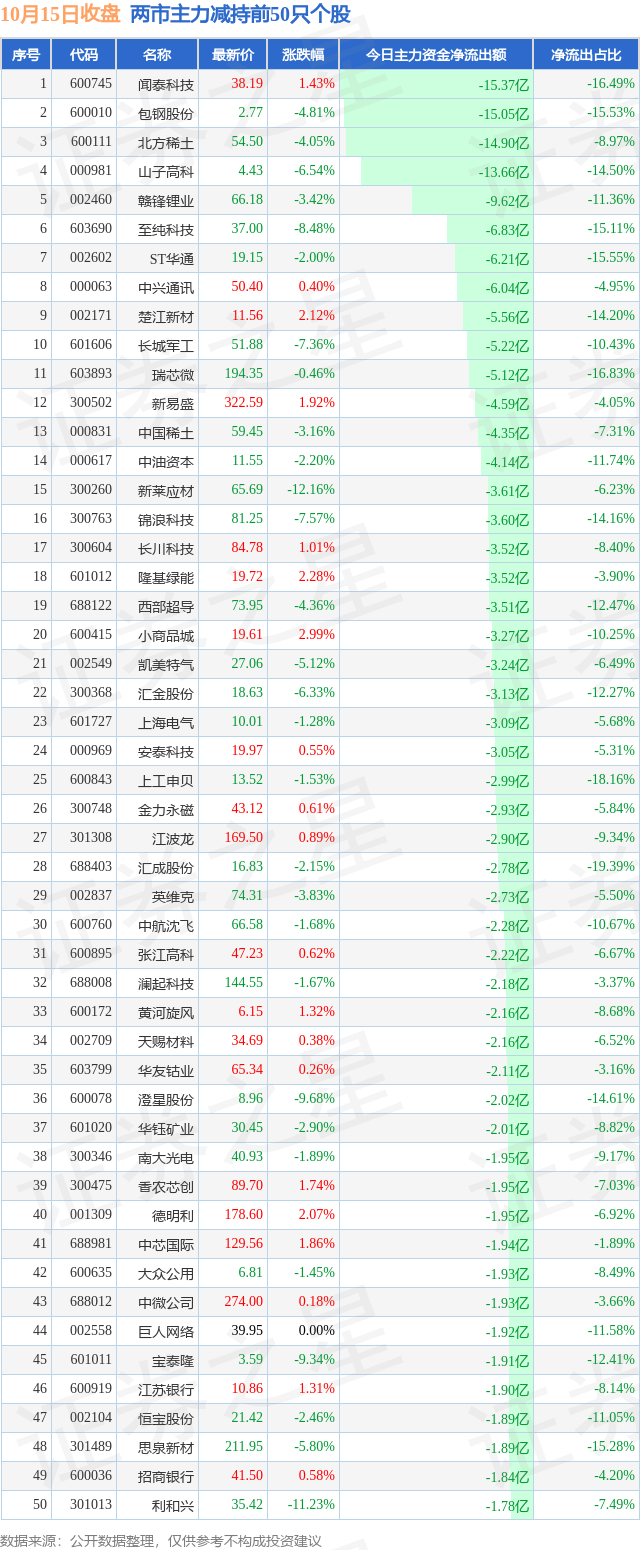This screenshot has width=640, height=1550.
Task: Click stock name 澜起科技
Action: 166,983
